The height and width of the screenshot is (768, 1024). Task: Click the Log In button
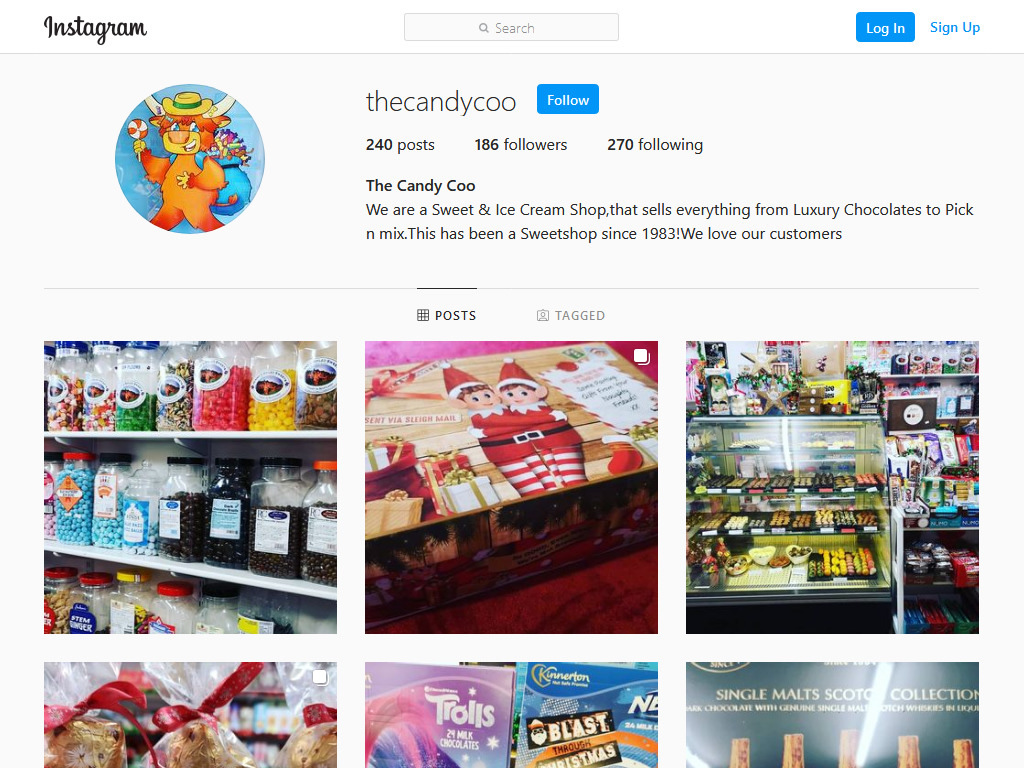pyautogui.click(x=885, y=27)
